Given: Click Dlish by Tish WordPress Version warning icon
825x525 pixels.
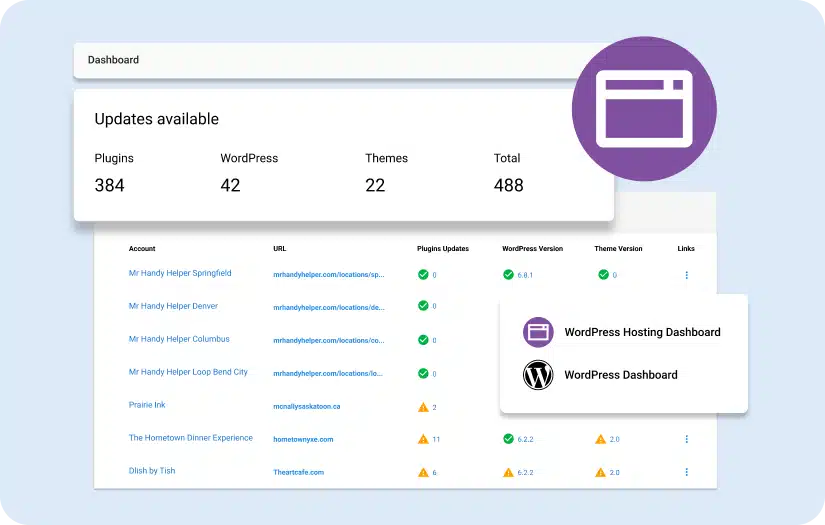Looking at the screenshot, I should (508, 472).
